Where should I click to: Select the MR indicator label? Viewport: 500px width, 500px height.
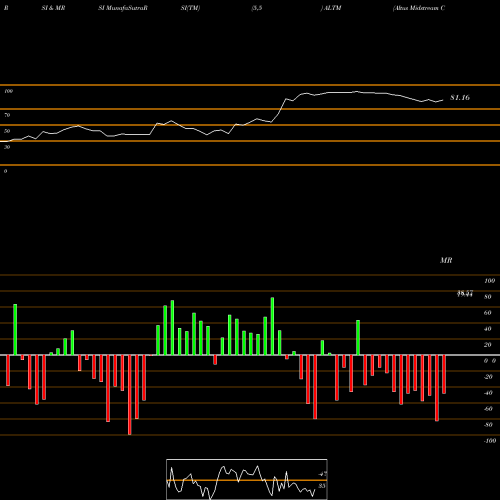point(446,260)
